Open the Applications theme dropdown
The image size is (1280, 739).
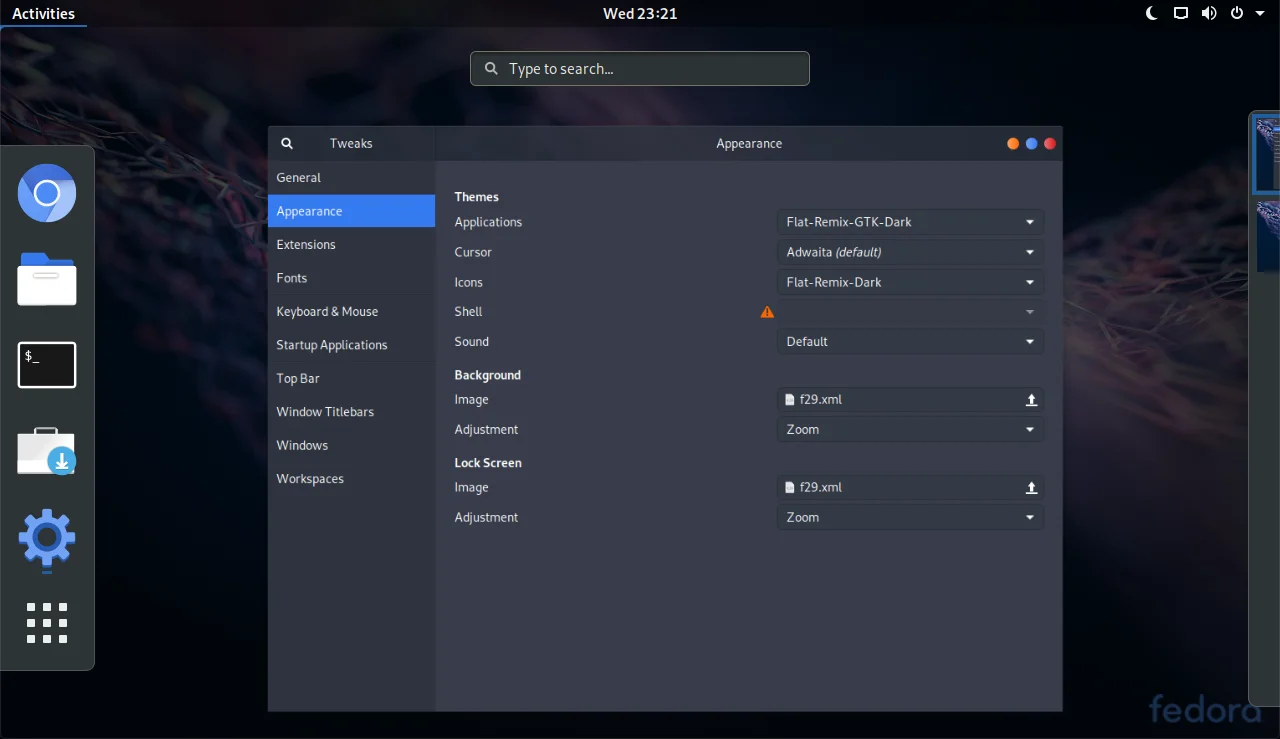click(x=910, y=222)
